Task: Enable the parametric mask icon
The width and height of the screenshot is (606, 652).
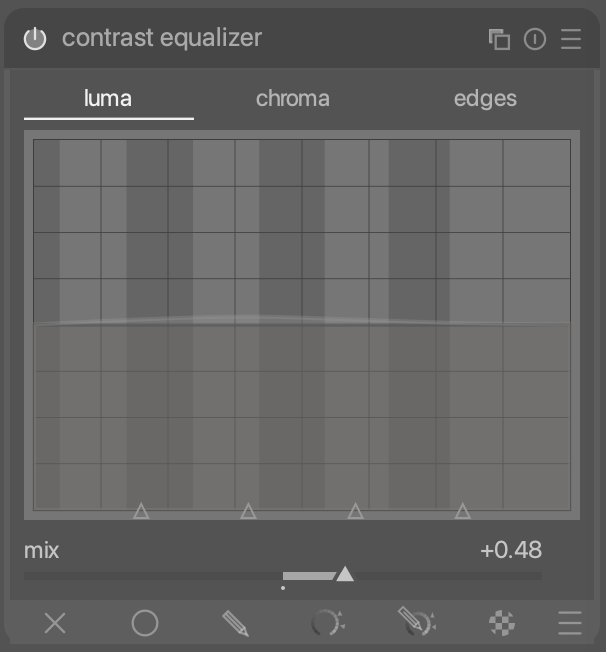Action: [x=326, y=624]
